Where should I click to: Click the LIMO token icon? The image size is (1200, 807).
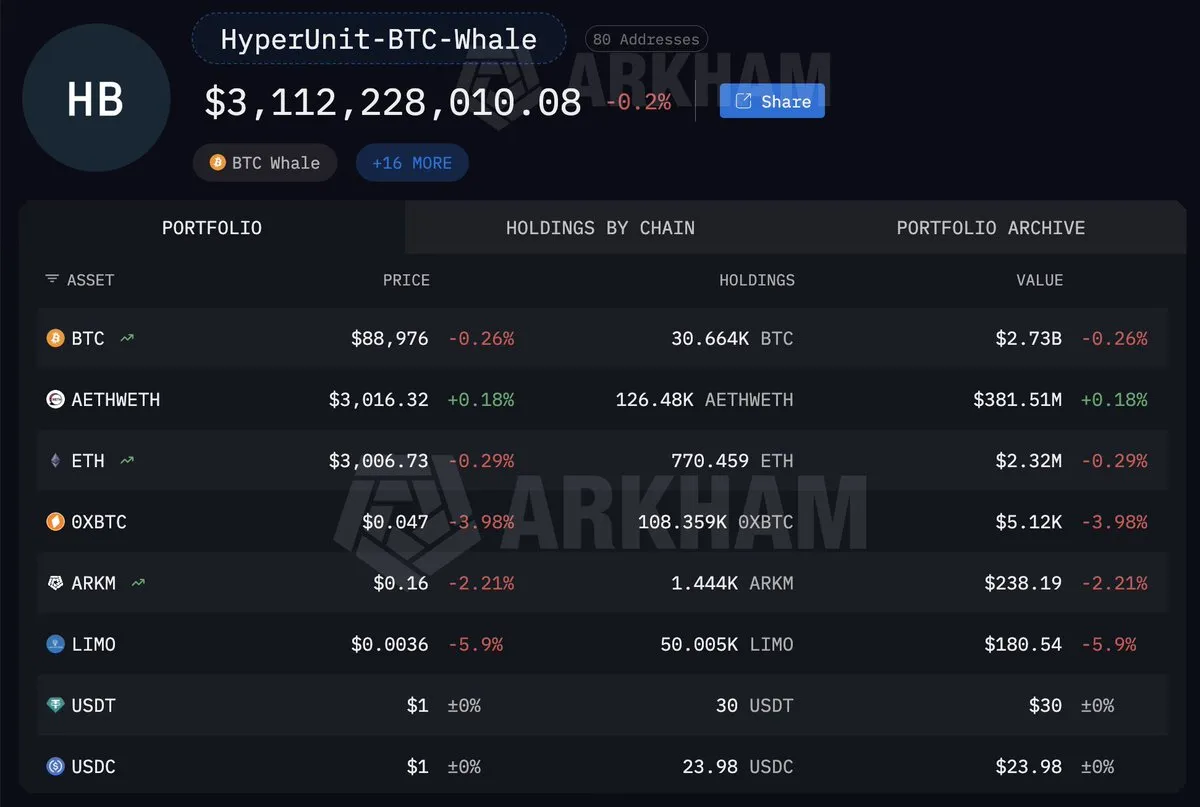(x=55, y=645)
